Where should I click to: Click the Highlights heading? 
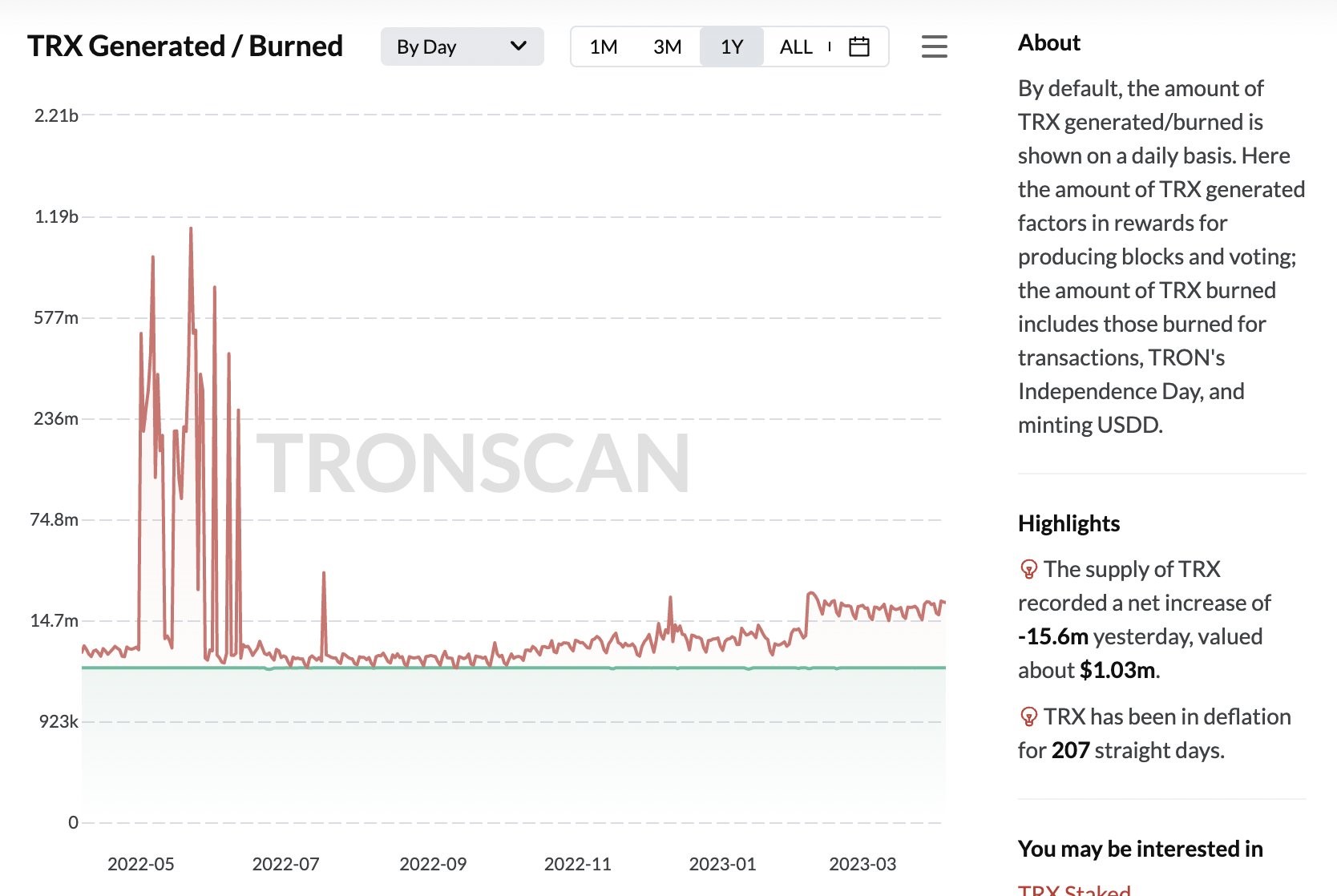pos(1068,523)
